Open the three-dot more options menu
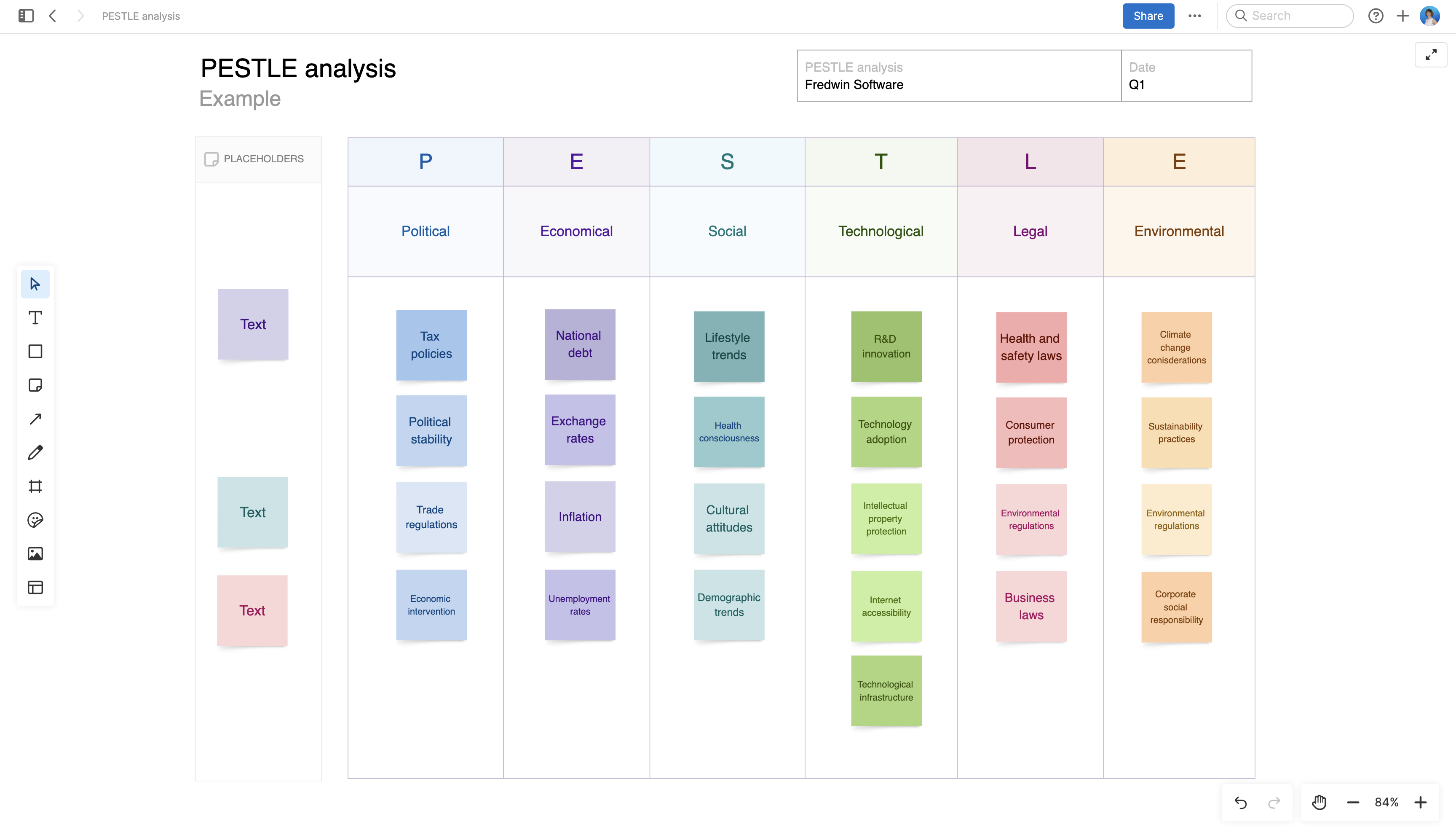Image resolution: width=1456 pixels, height=838 pixels. click(x=1194, y=16)
